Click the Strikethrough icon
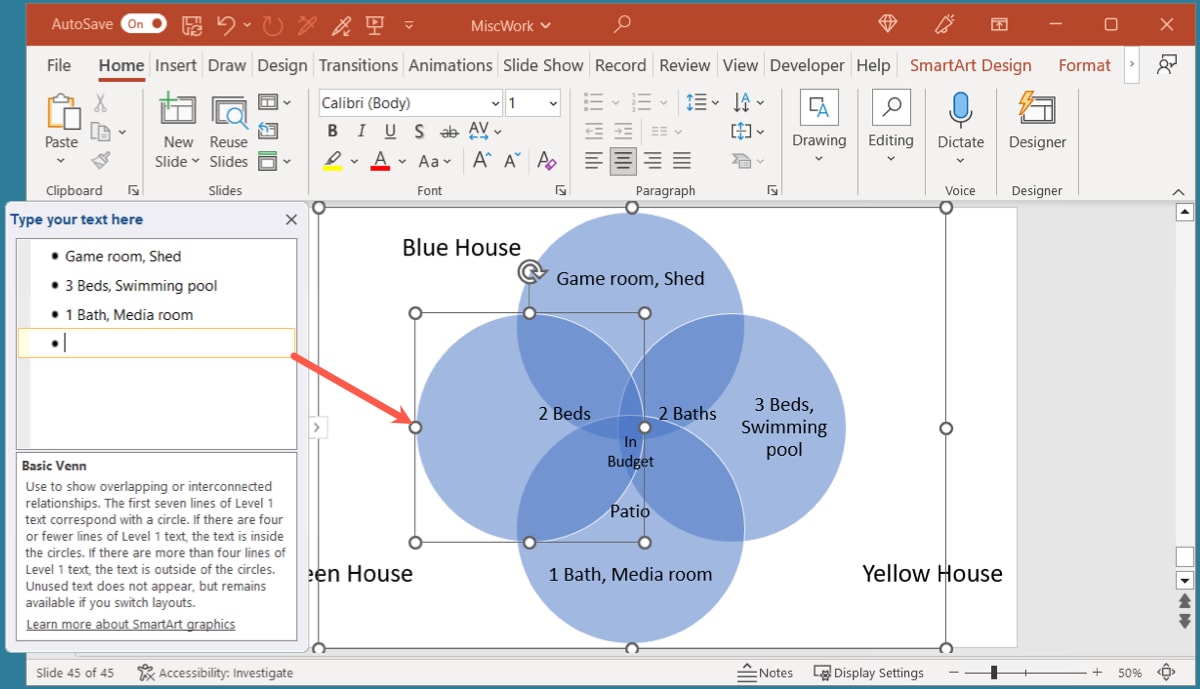The image size is (1200, 689). (x=449, y=131)
